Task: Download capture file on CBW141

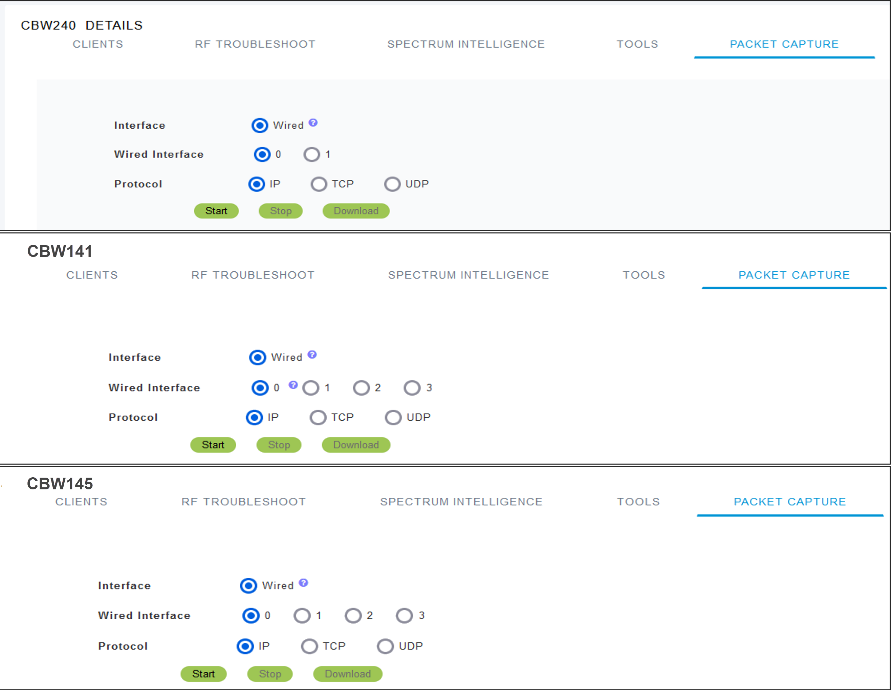Action: pos(356,445)
